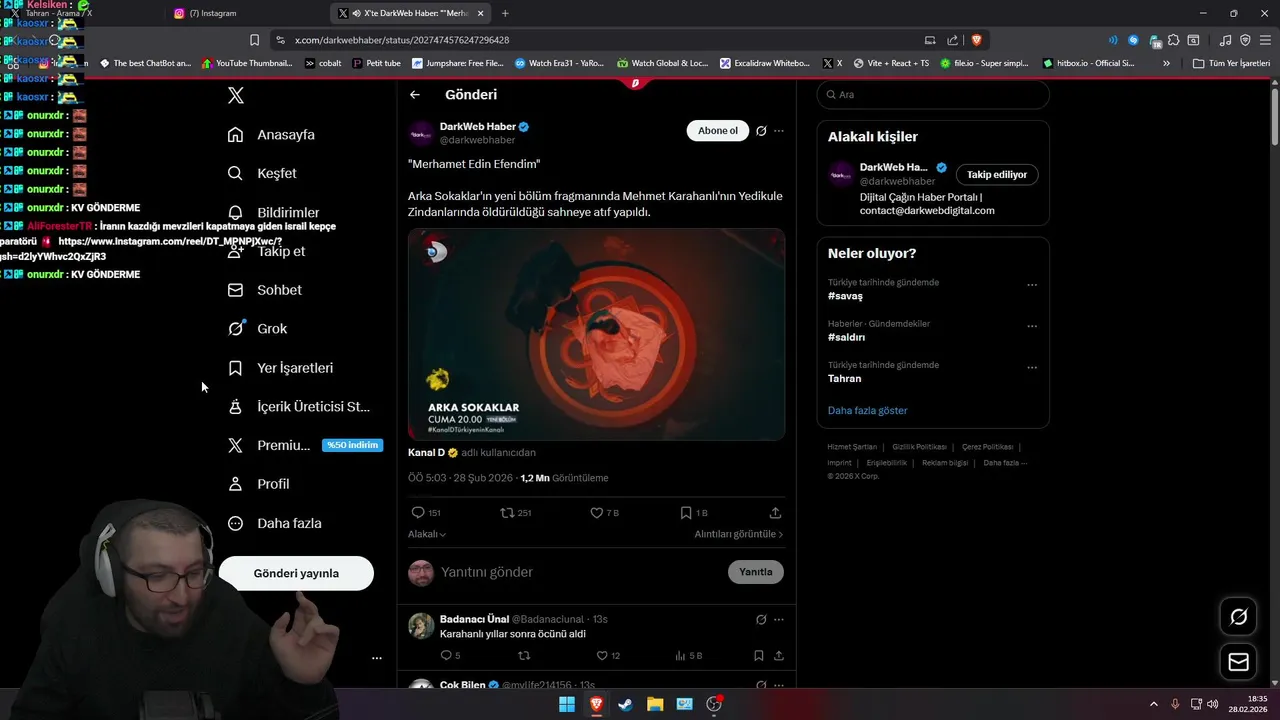Open #savaş trending topic
Viewport: 1280px width, 720px height.
click(x=845, y=296)
